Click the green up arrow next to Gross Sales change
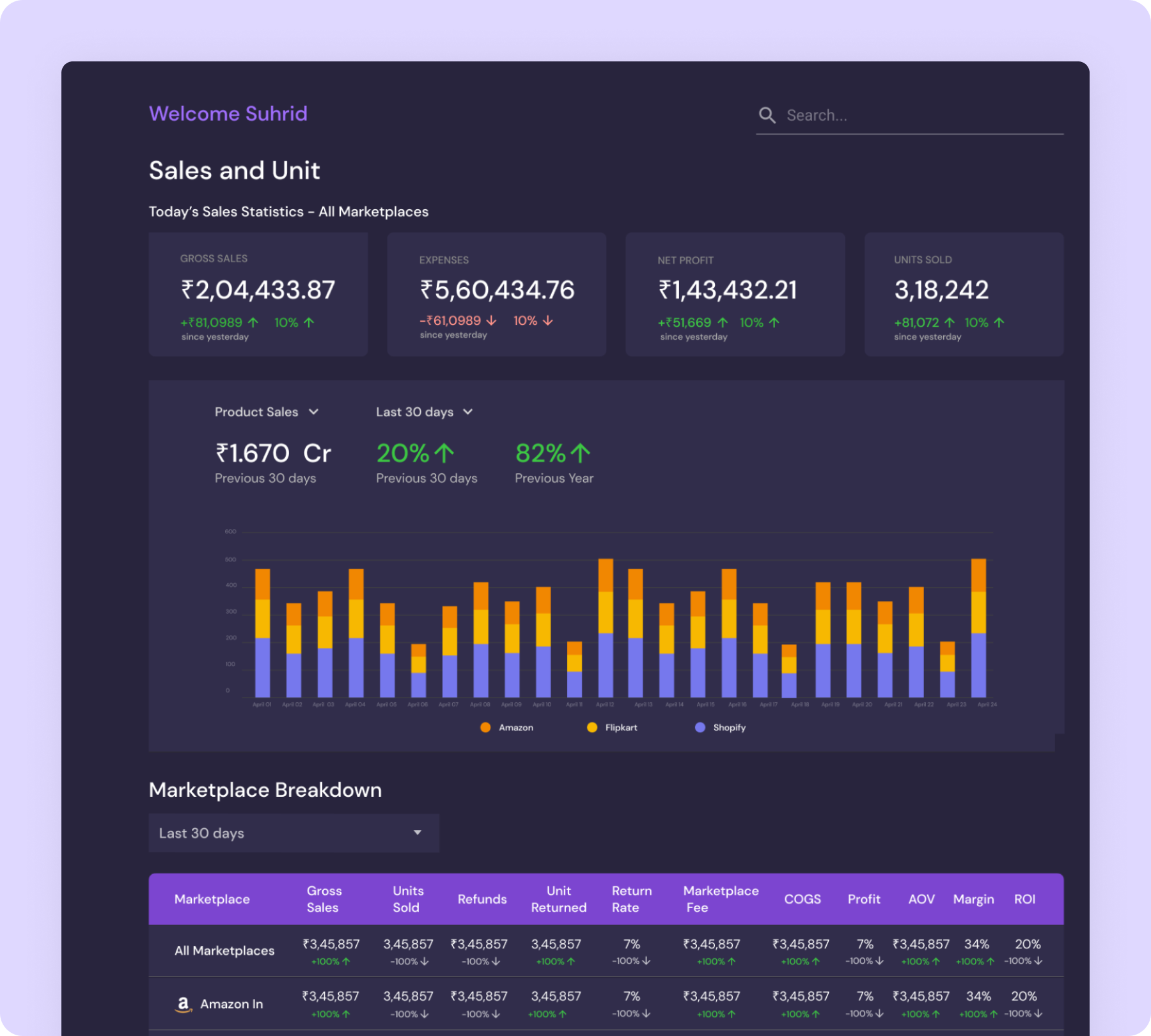Screen dimensions: 1151x1036 pos(253,322)
